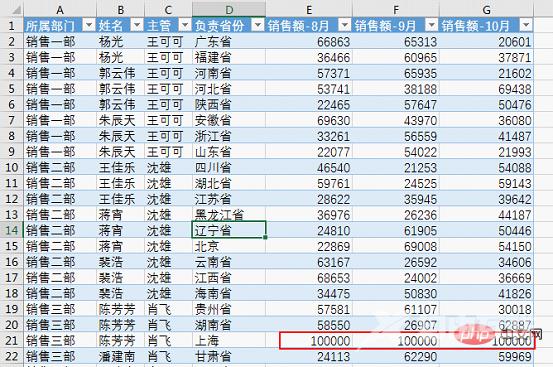Viewport: 553px width, 367px height.
Task: Select column A header
Action: 60,9
